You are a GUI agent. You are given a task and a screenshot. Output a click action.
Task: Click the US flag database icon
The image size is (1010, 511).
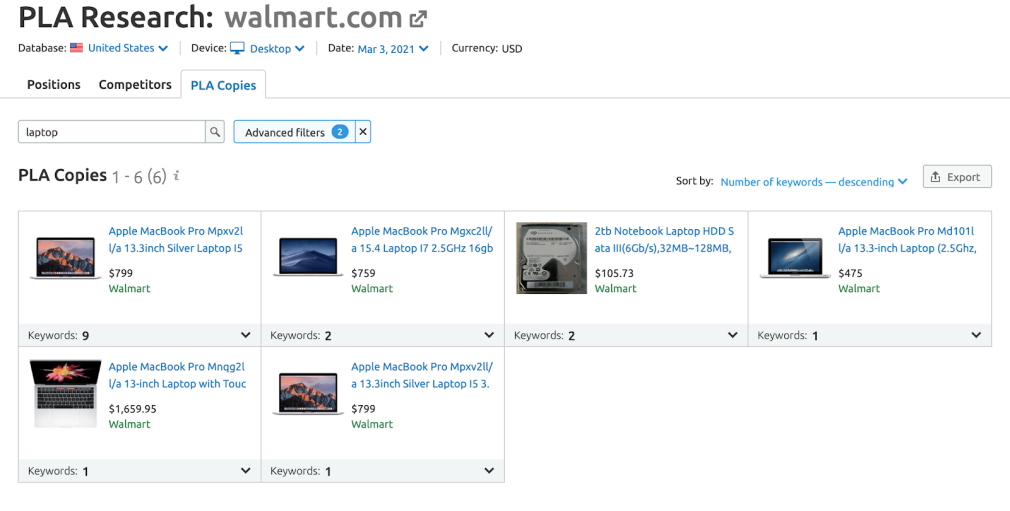coord(76,48)
